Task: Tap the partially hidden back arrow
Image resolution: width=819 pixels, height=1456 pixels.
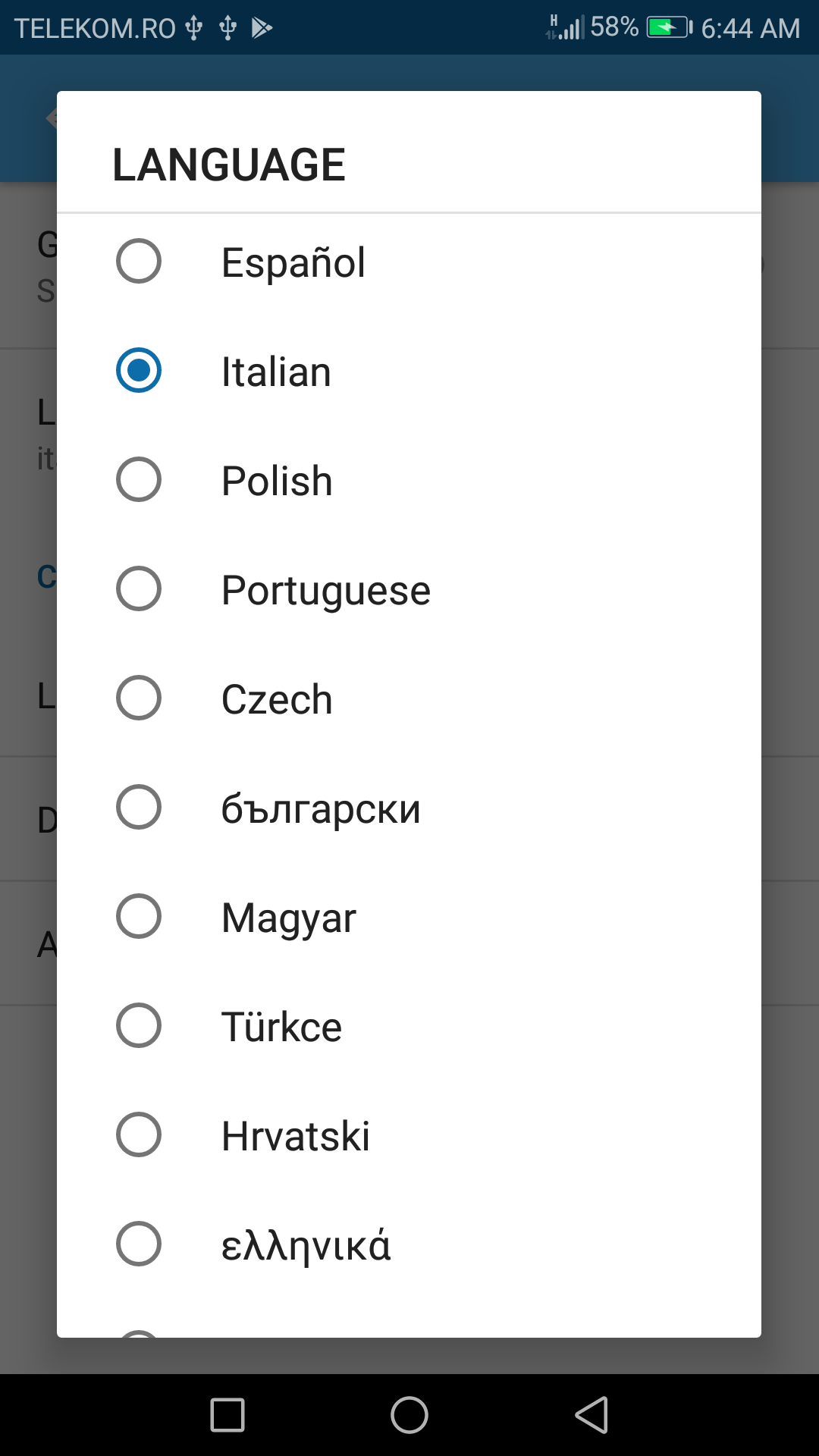Action: point(52,118)
